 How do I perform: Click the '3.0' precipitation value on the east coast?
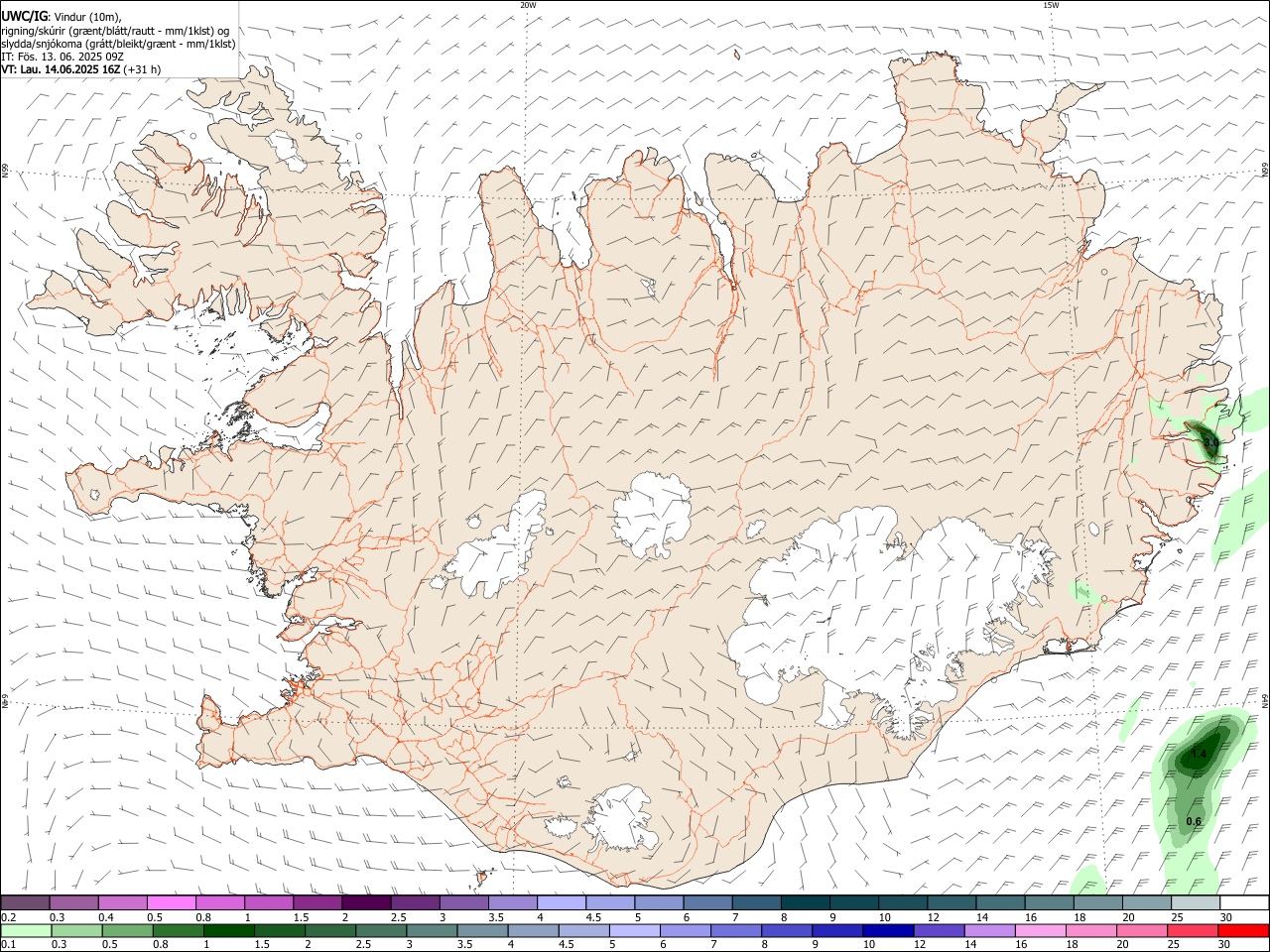point(1210,442)
